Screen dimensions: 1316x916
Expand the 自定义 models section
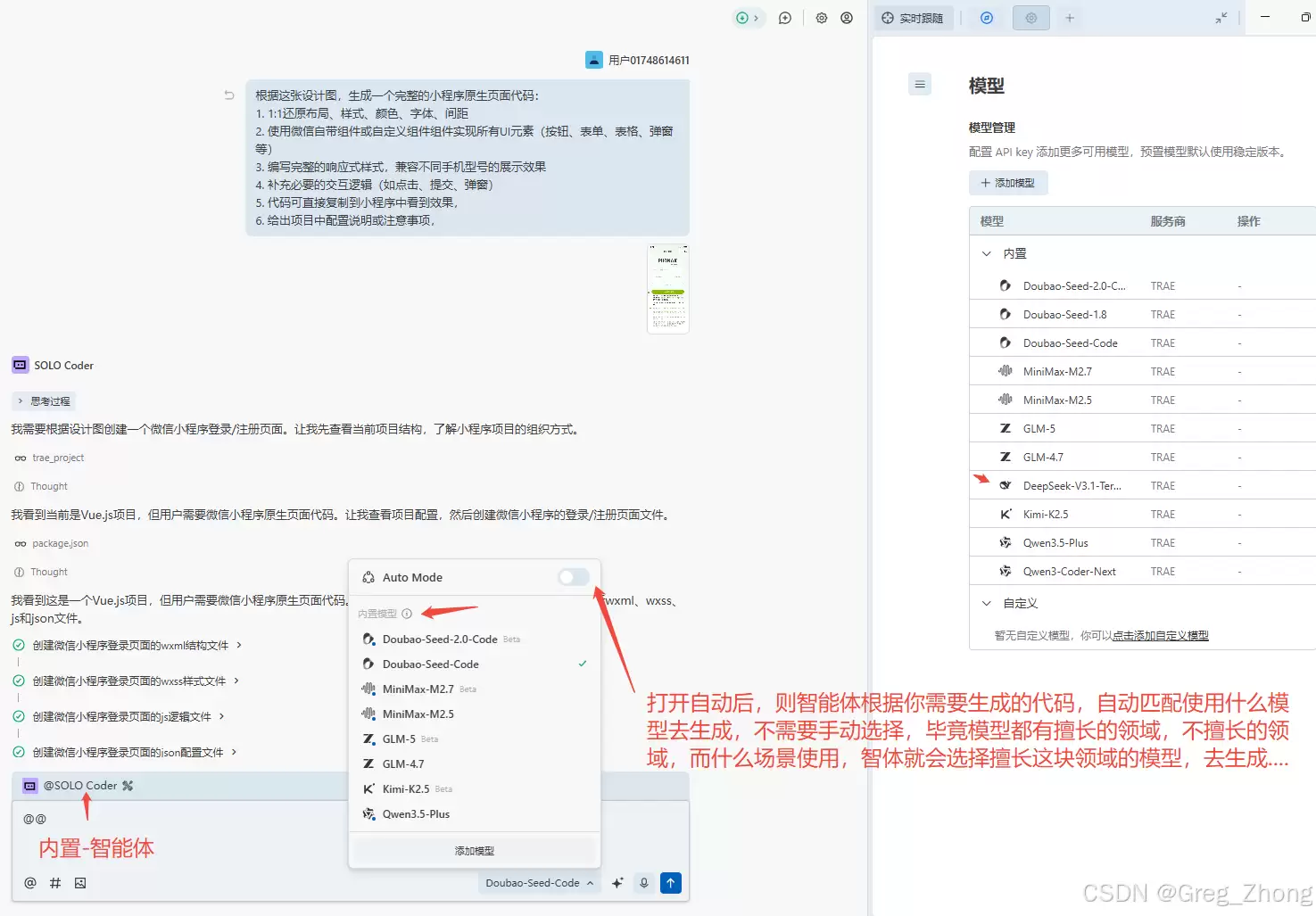click(x=986, y=603)
